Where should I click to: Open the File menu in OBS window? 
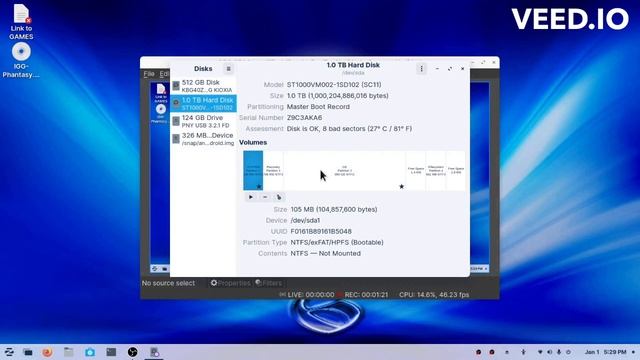coord(149,74)
